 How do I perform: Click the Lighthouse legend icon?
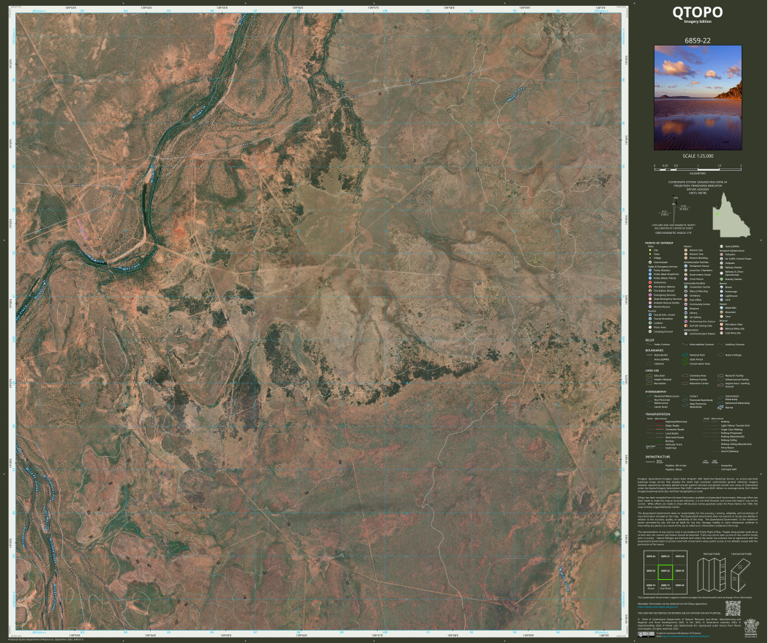click(x=721, y=296)
